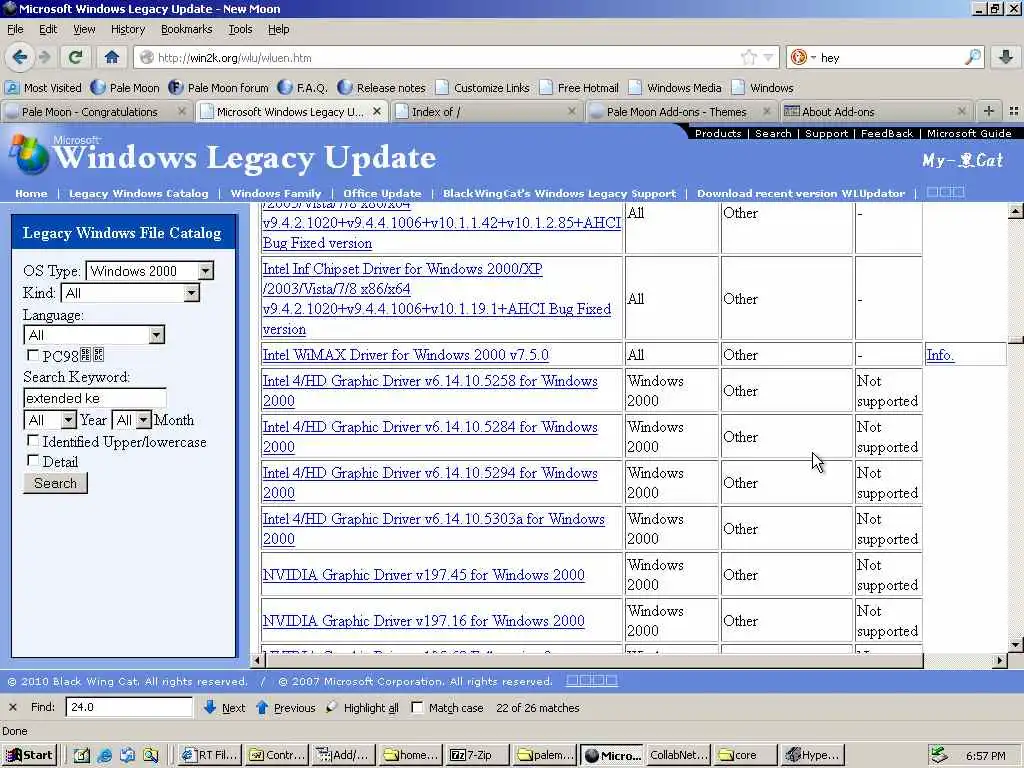This screenshot has height=768, width=1024.
Task: Close the Index of / tab
Action: coord(571,112)
